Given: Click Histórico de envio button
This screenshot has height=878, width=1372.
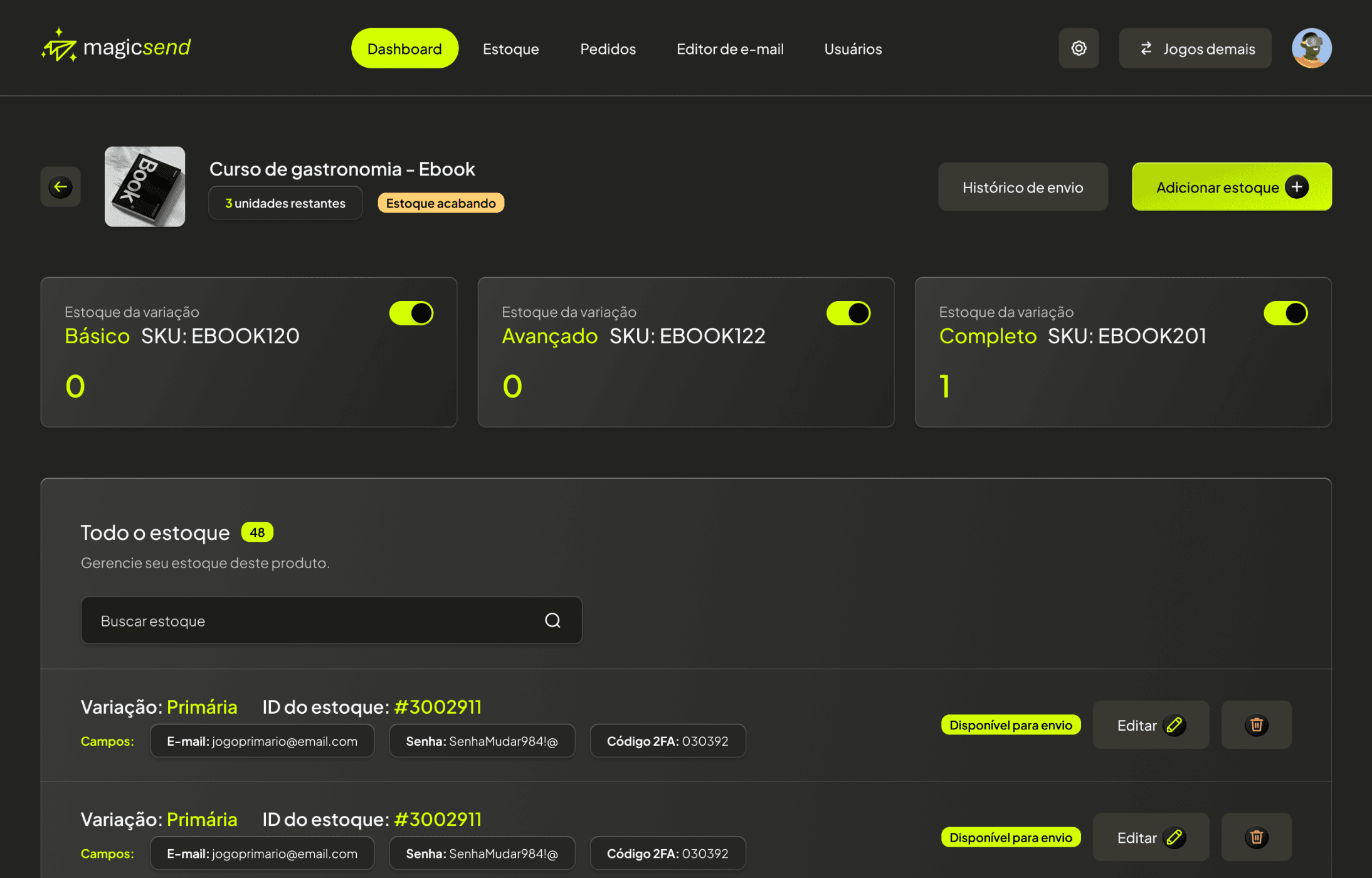Looking at the screenshot, I should [1023, 187].
